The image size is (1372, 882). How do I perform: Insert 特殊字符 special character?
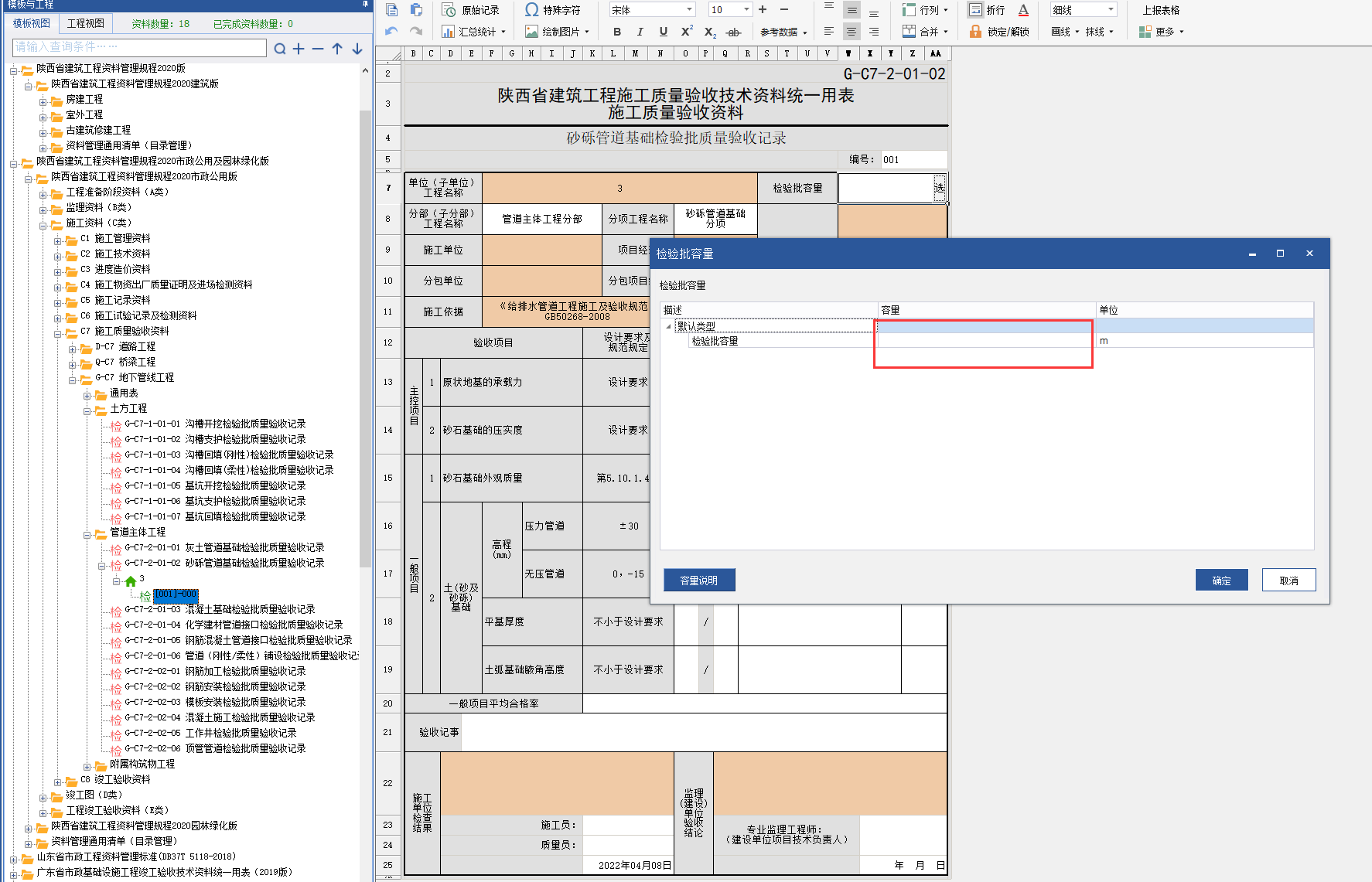(x=552, y=10)
